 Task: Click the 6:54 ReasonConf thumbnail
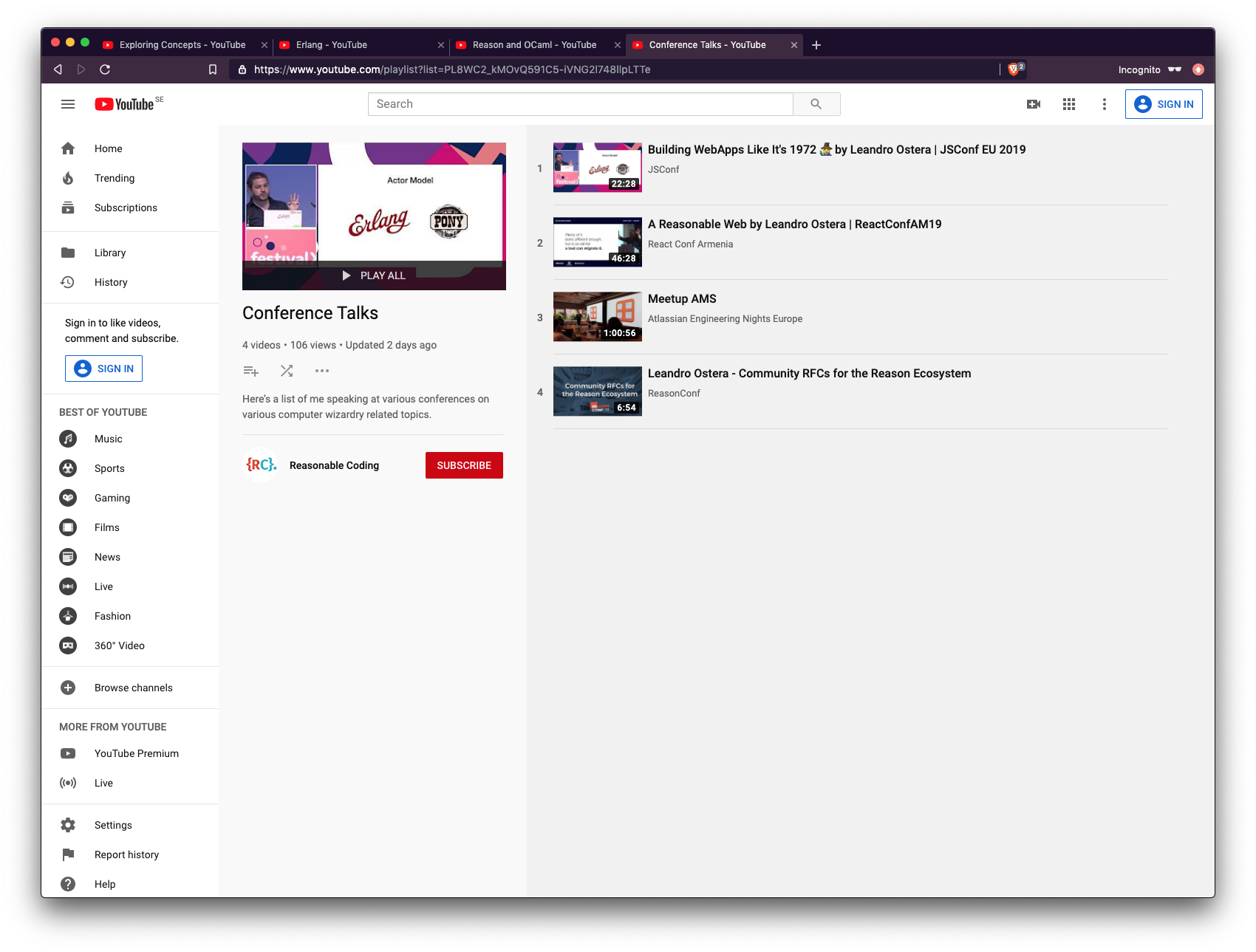[x=598, y=391]
